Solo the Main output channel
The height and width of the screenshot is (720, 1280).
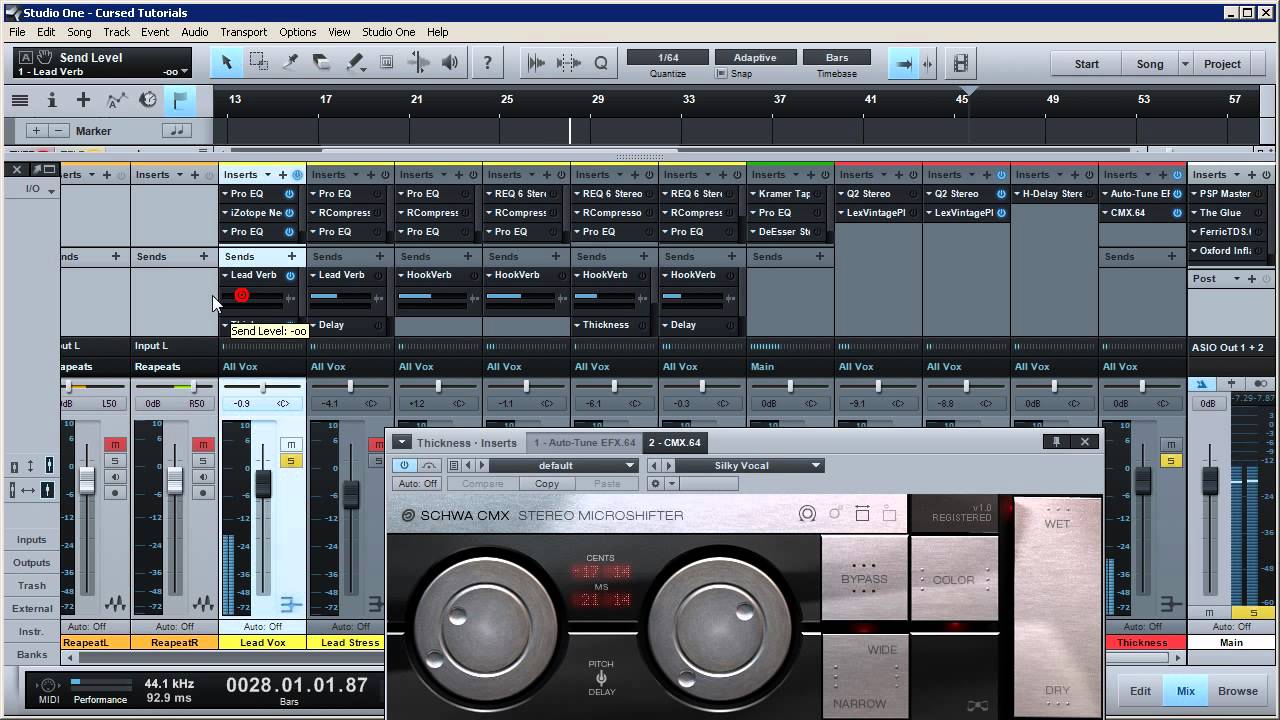(x=1253, y=612)
